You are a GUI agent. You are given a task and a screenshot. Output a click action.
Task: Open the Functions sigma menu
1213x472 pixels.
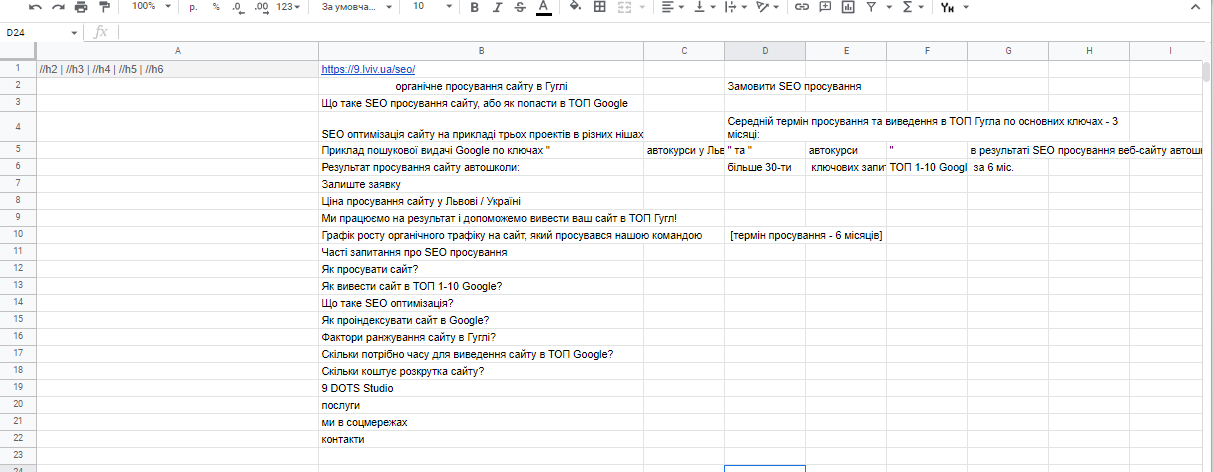[912, 7]
